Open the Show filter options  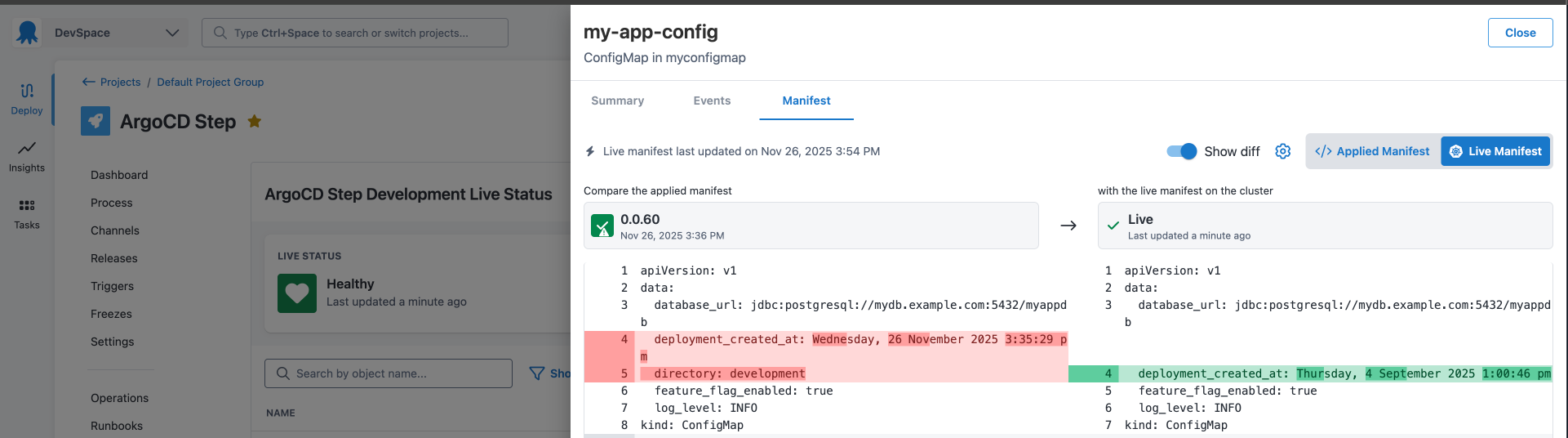click(x=549, y=373)
